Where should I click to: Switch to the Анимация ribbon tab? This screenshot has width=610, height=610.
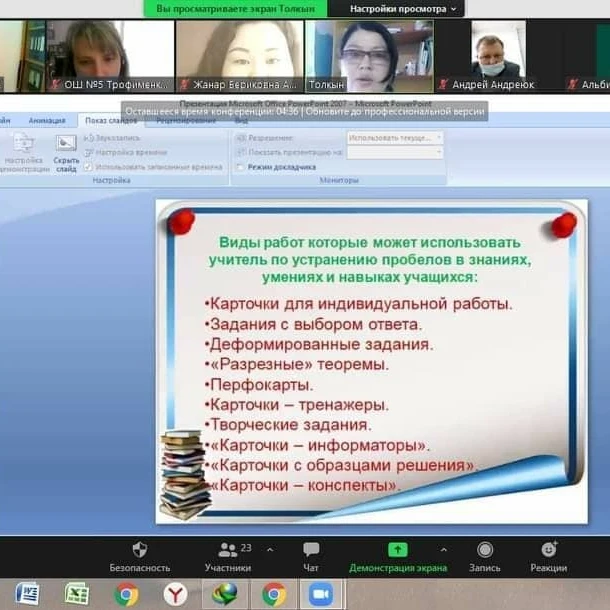[47, 121]
